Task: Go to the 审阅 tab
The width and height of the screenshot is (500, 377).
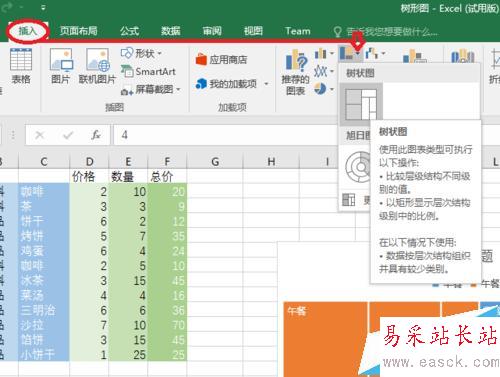Action: [x=212, y=31]
